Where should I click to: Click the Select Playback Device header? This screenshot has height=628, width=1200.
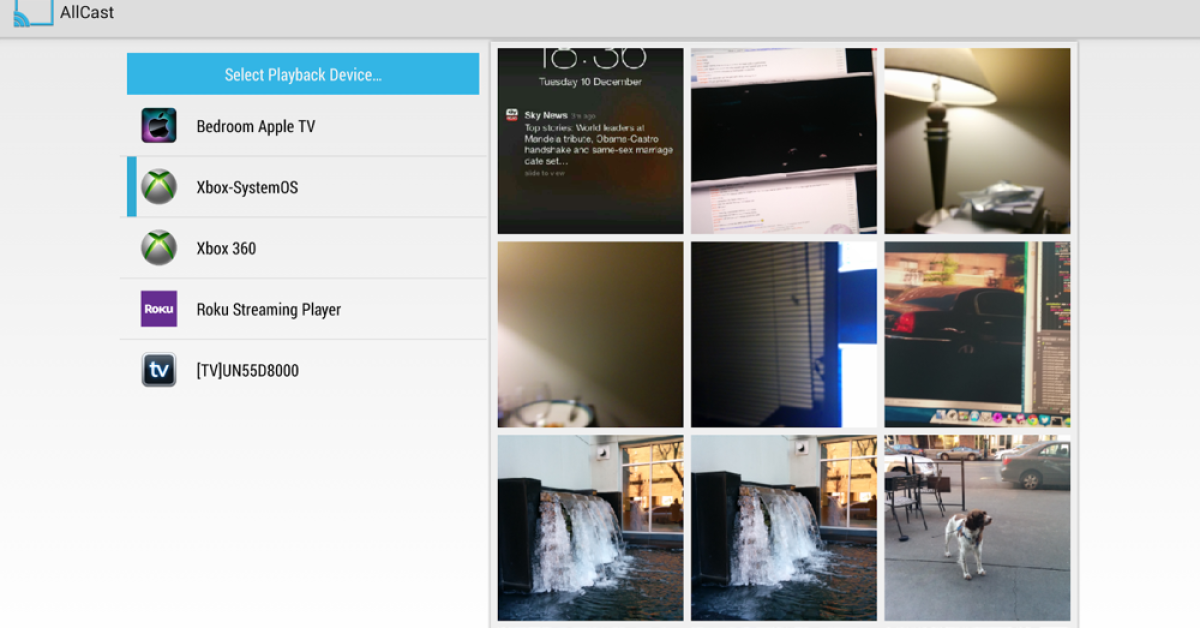(x=303, y=74)
